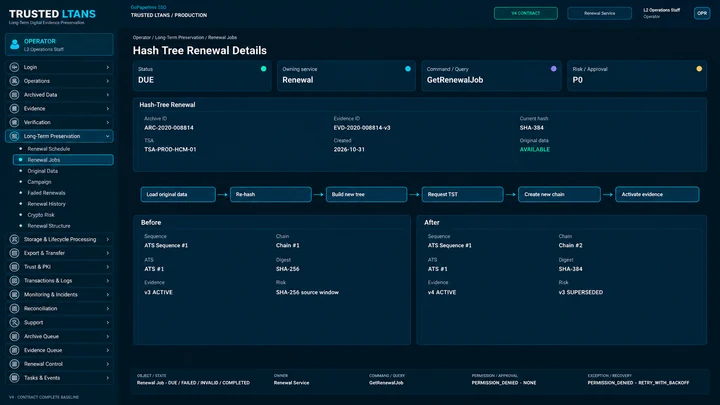Screen dimensions: 720x405
Task: Click the Evidence ID EVD-2020-008814-v3
Action: tap(362, 128)
